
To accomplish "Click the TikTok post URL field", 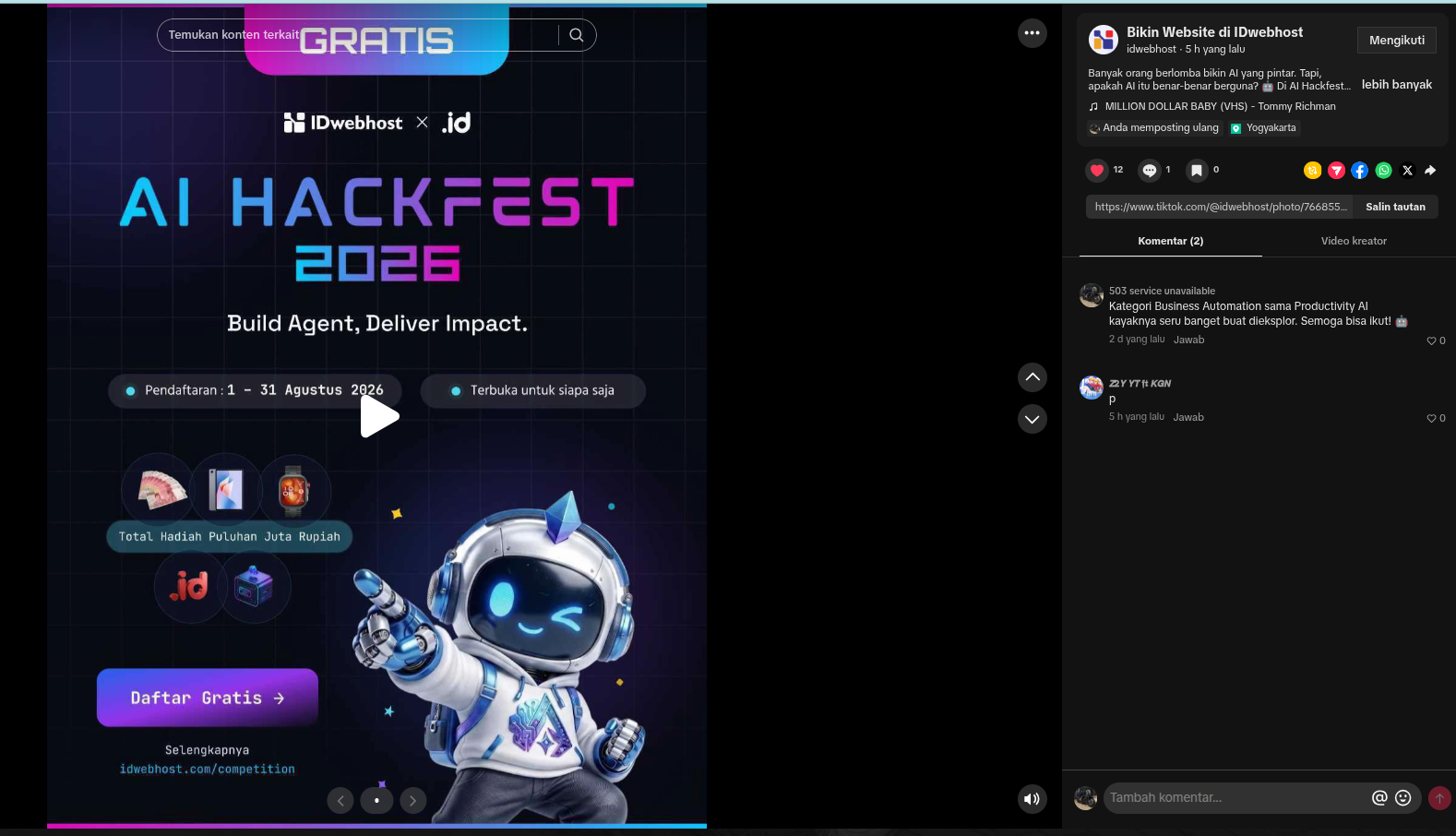I will (x=1220, y=207).
